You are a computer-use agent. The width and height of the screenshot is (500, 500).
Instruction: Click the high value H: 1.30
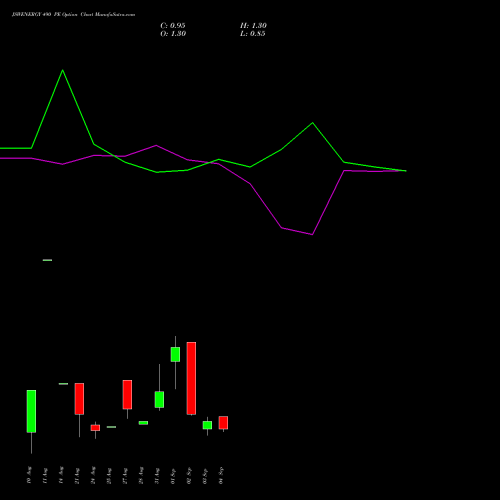pyautogui.click(x=253, y=26)
